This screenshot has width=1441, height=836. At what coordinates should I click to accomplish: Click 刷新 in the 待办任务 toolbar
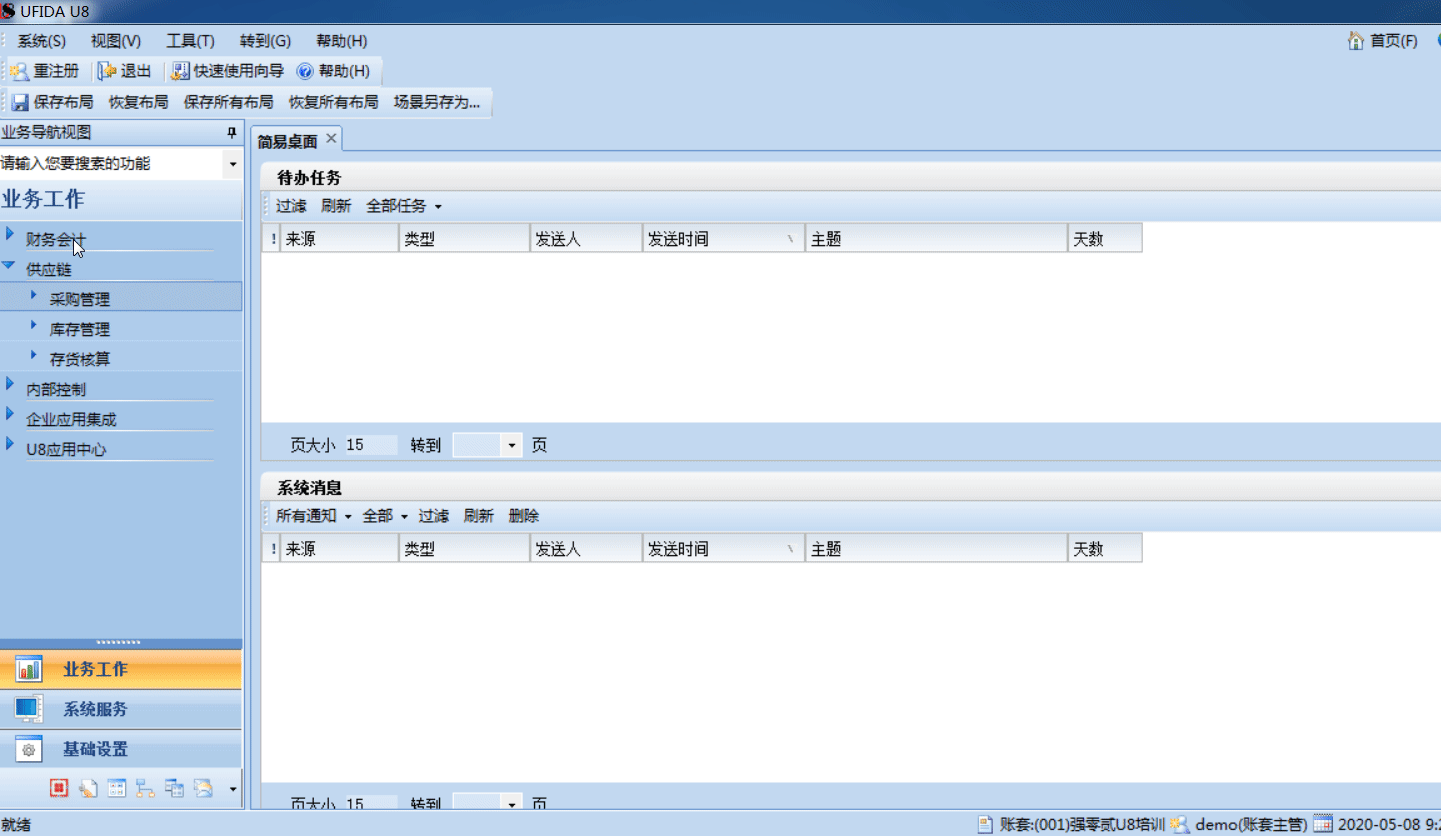[x=336, y=206]
